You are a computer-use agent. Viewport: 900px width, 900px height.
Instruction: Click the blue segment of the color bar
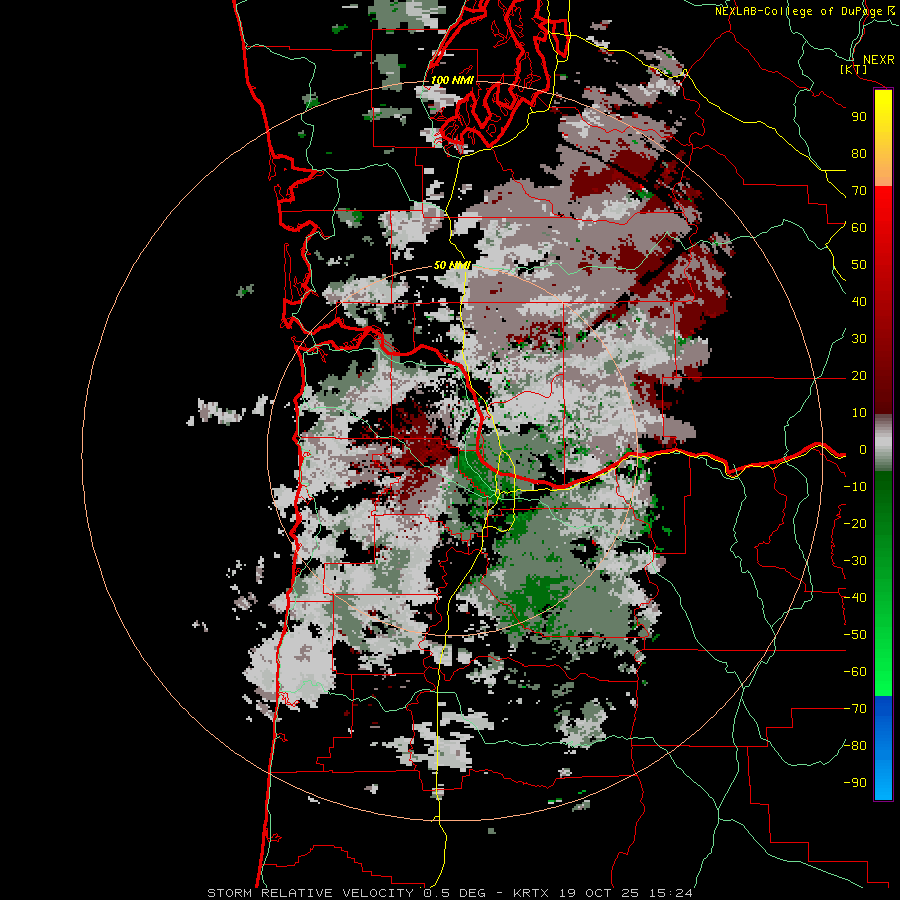pos(883,748)
